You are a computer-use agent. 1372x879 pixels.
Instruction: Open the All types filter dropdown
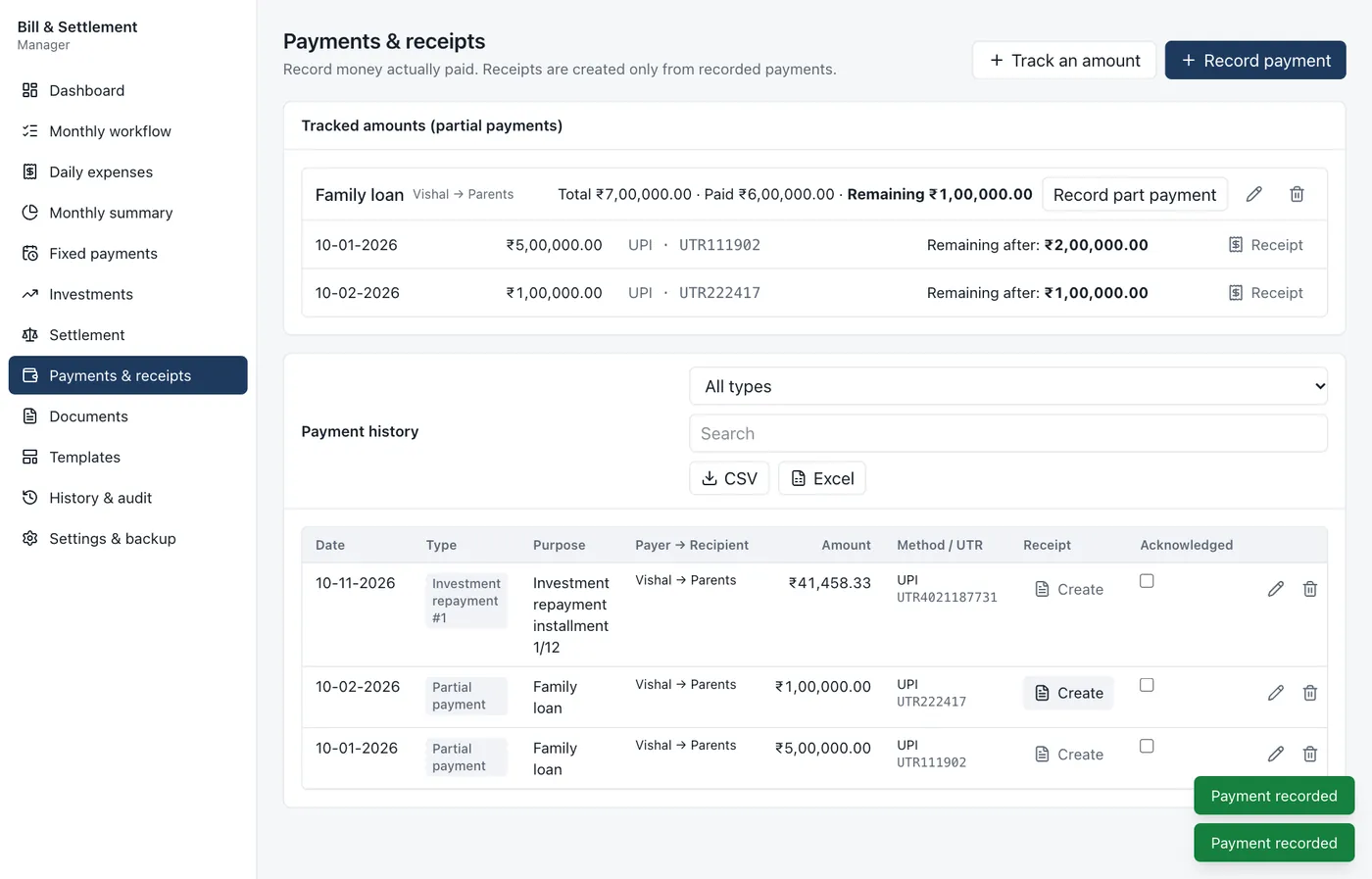click(x=1008, y=386)
